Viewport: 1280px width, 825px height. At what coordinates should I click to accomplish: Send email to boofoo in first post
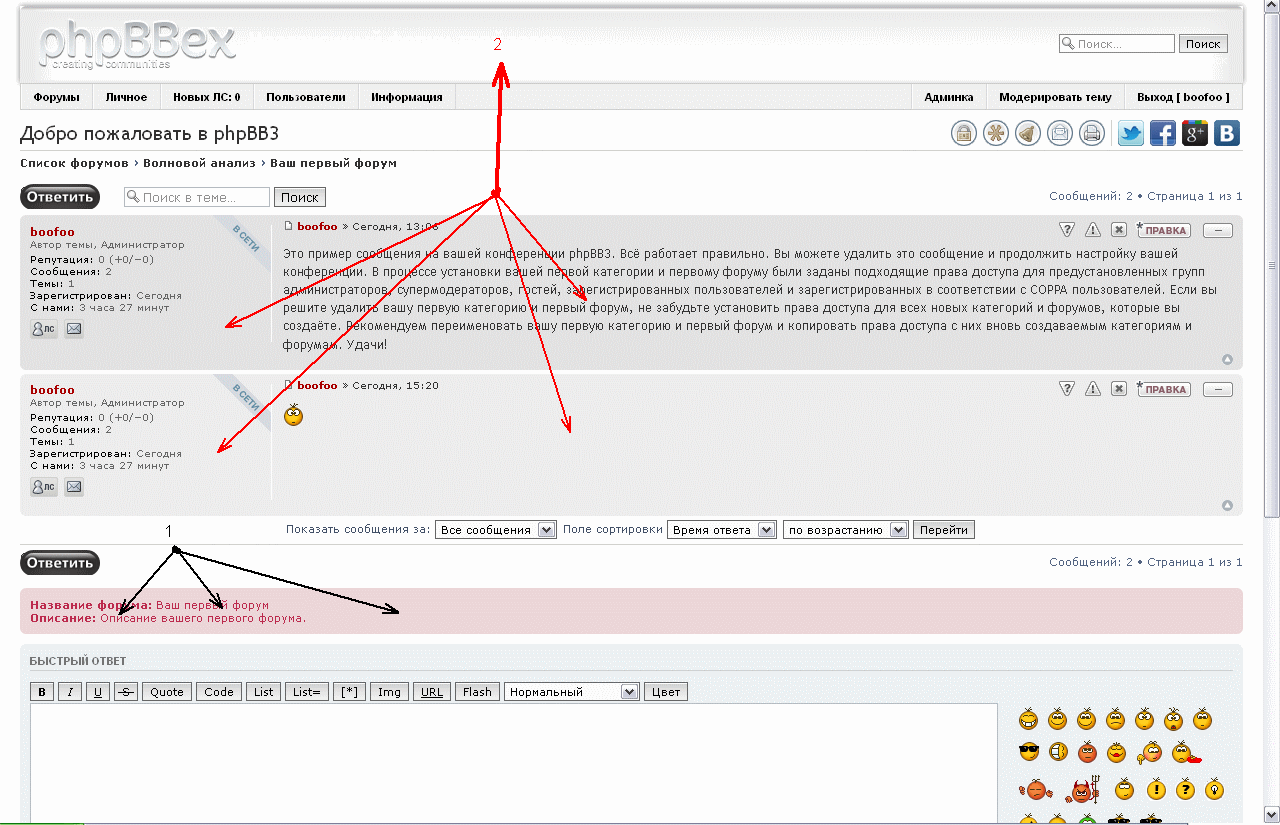coord(74,328)
